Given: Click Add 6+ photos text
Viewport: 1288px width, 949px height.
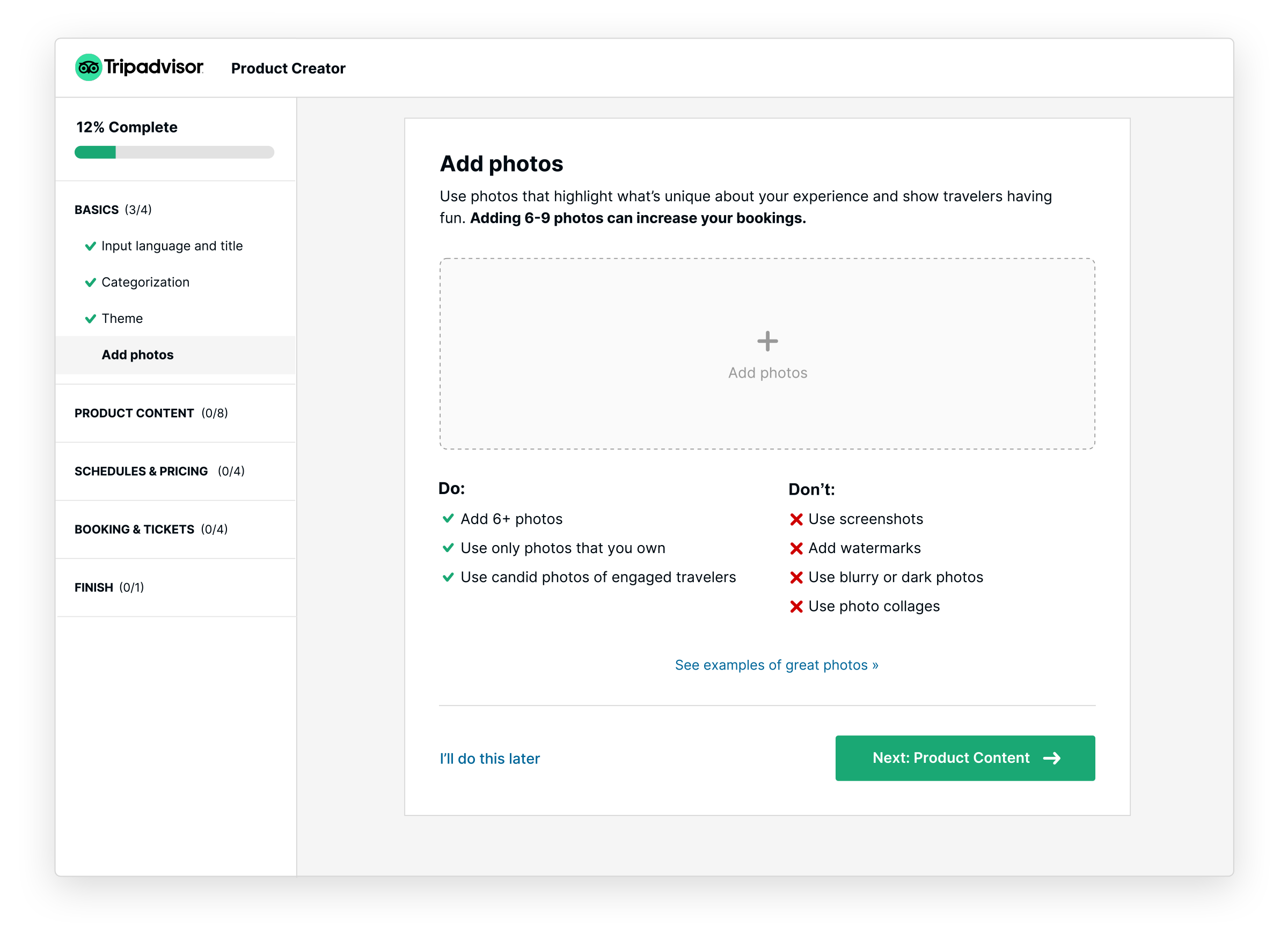Looking at the screenshot, I should coord(511,519).
